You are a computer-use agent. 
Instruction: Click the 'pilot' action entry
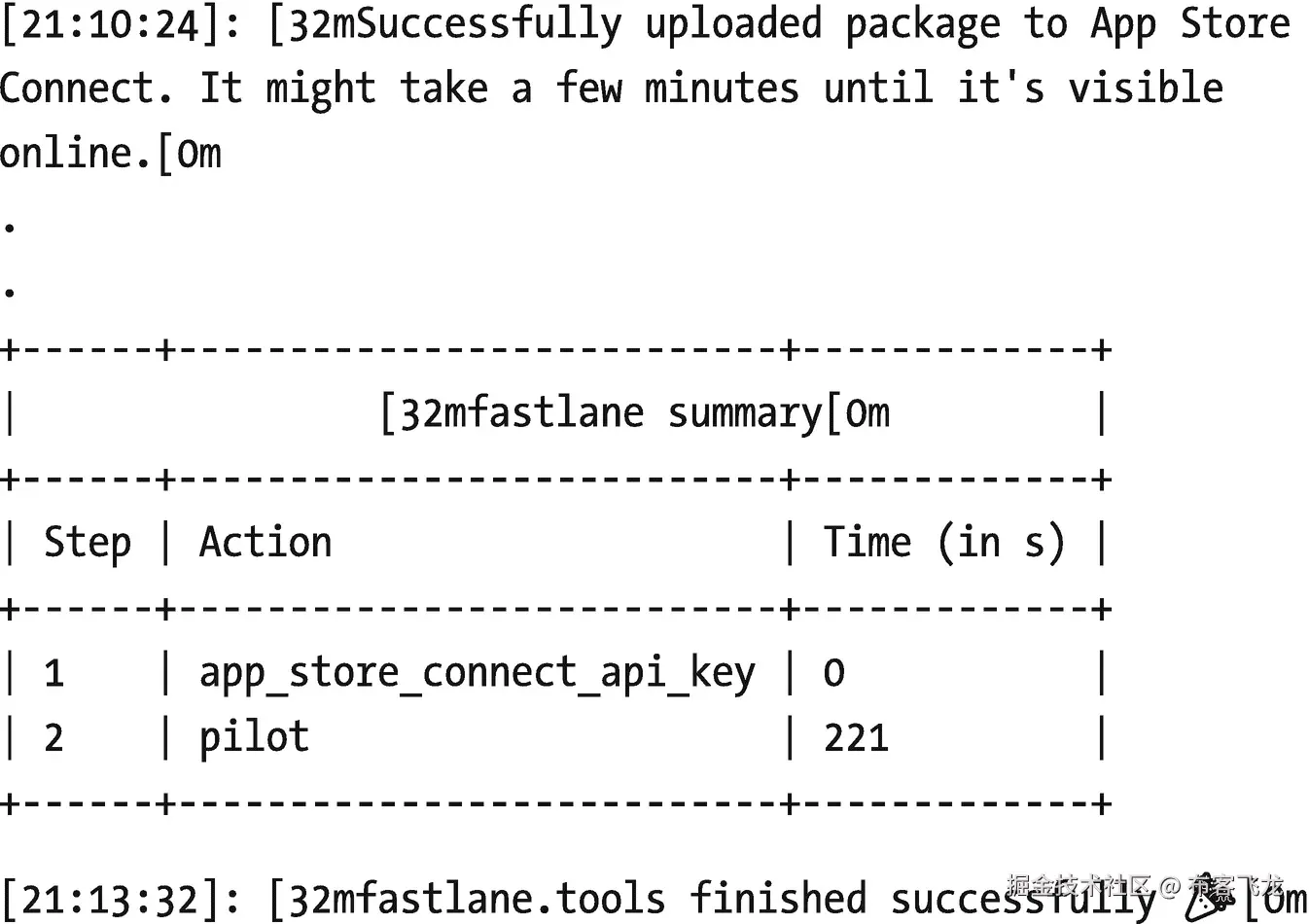pos(254,737)
